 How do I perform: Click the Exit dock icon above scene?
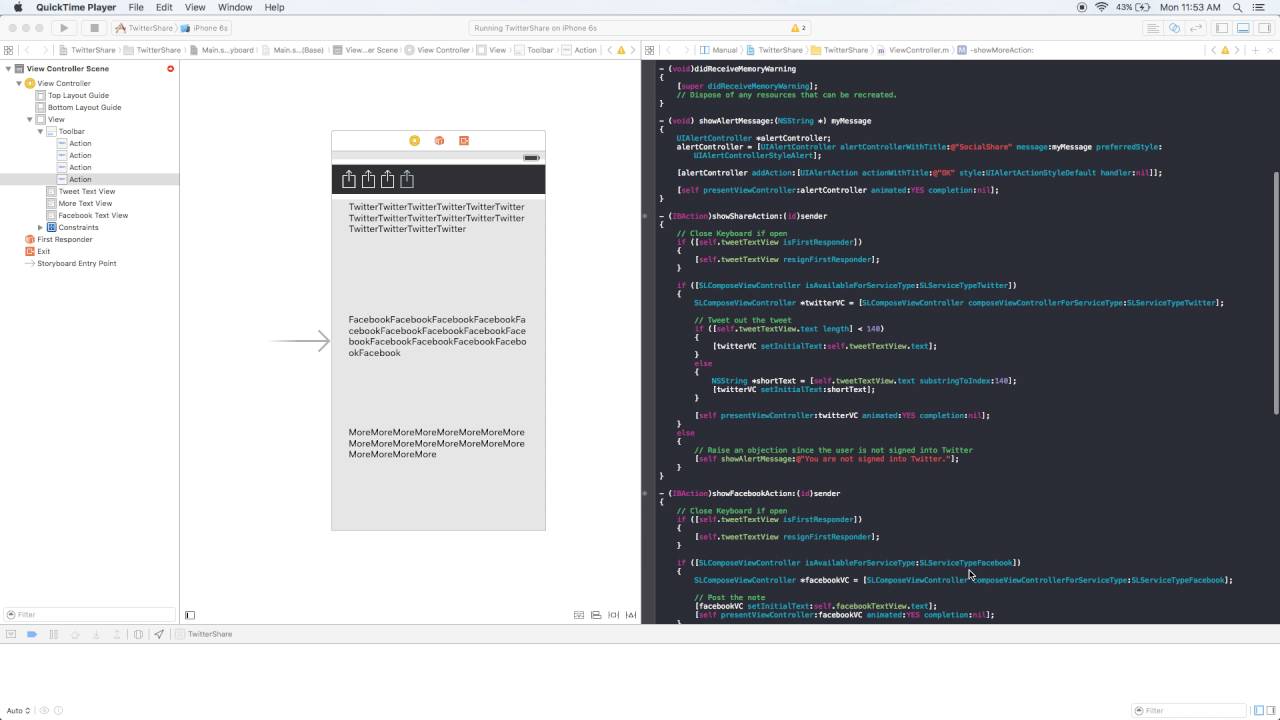464,141
